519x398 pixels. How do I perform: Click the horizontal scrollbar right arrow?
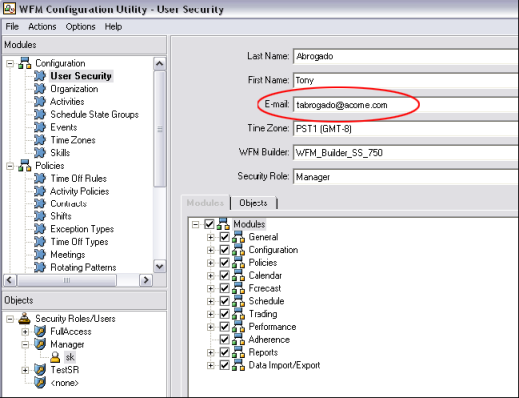[146, 280]
